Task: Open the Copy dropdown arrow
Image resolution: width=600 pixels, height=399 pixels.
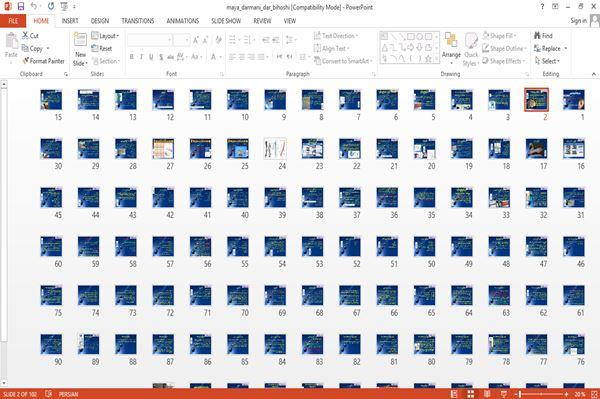Action: tap(48, 48)
